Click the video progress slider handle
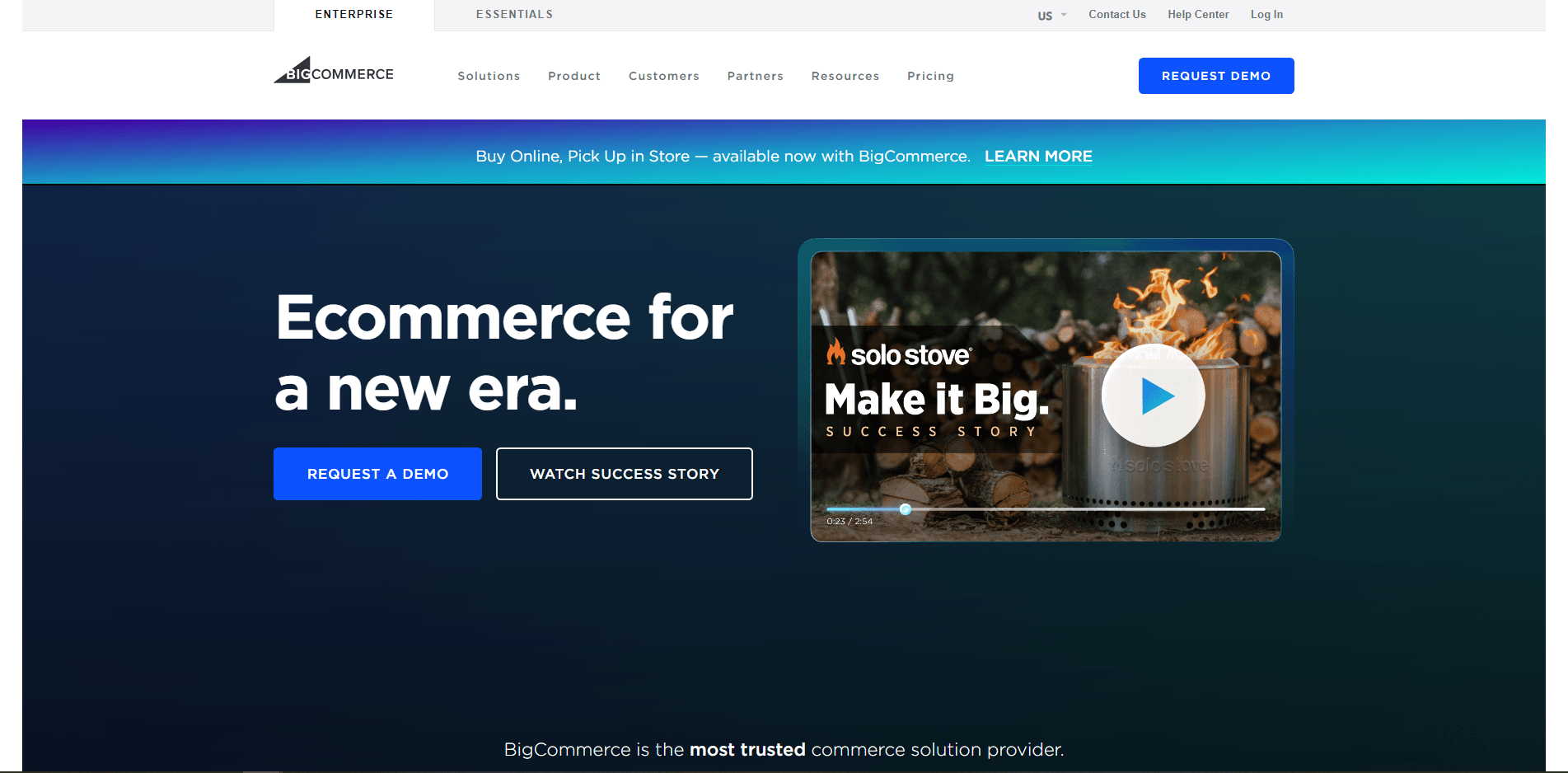This screenshot has height=773, width=1568. pyautogui.click(x=905, y=509)
